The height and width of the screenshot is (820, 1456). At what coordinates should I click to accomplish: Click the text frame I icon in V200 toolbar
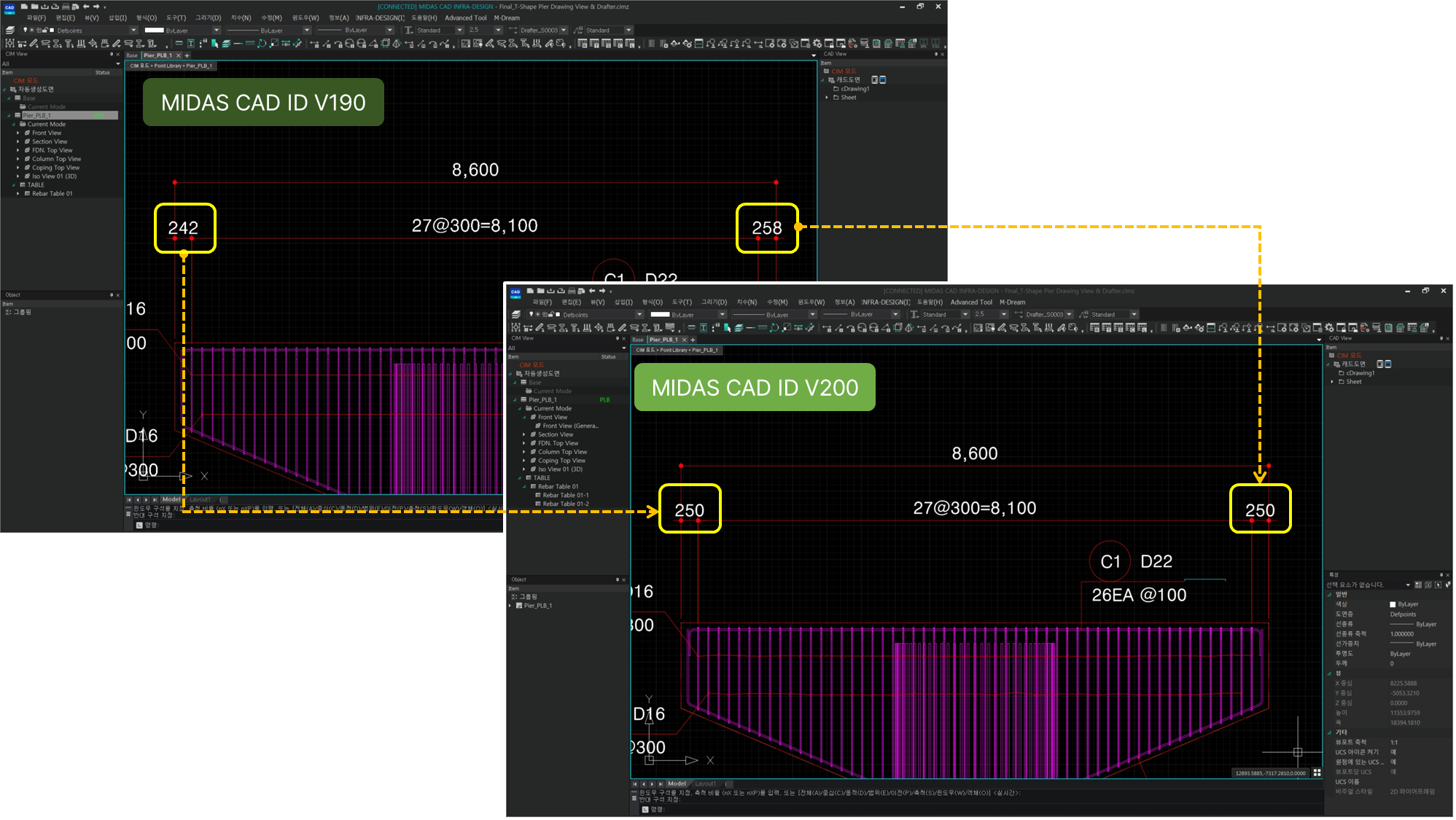[703, 328]
